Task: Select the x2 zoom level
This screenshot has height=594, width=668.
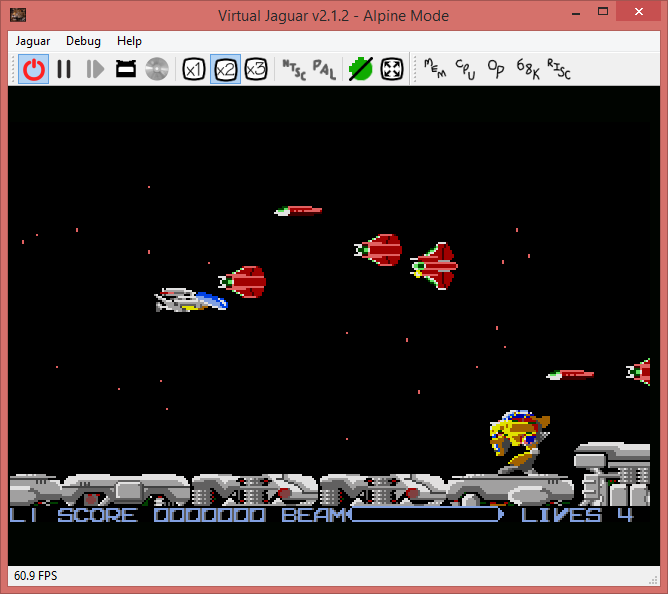Action: (225, 69)
